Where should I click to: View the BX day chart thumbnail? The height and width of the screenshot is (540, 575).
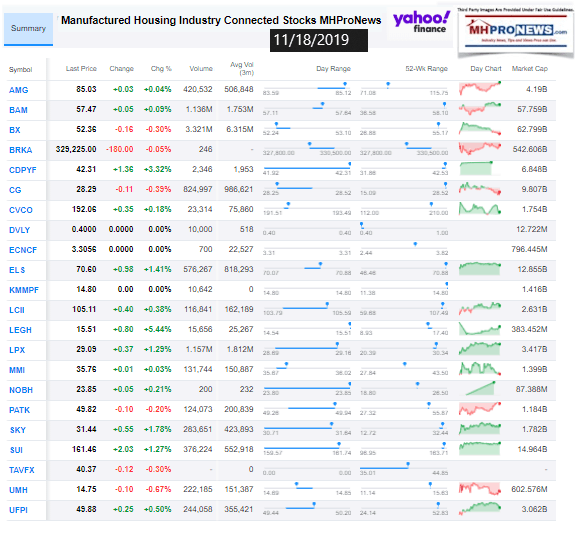point(480,128)
